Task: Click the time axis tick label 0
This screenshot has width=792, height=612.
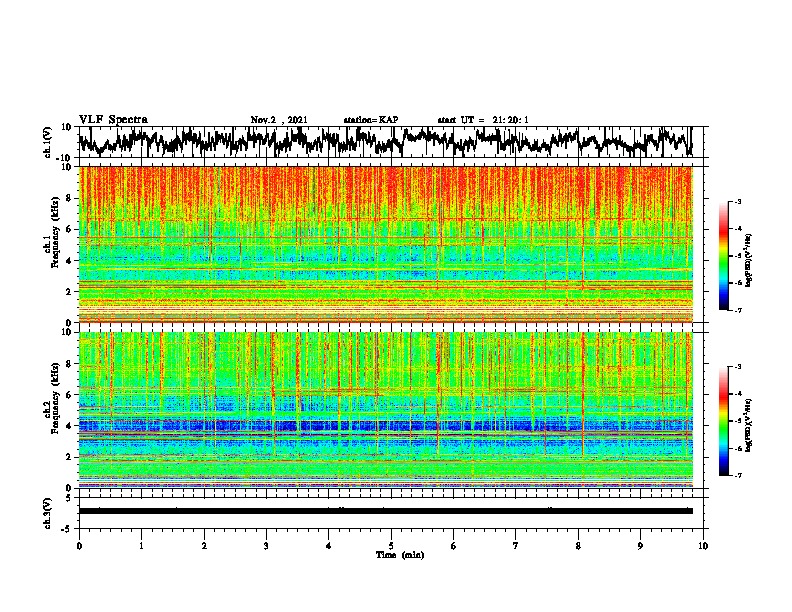Action: (79, 546)
